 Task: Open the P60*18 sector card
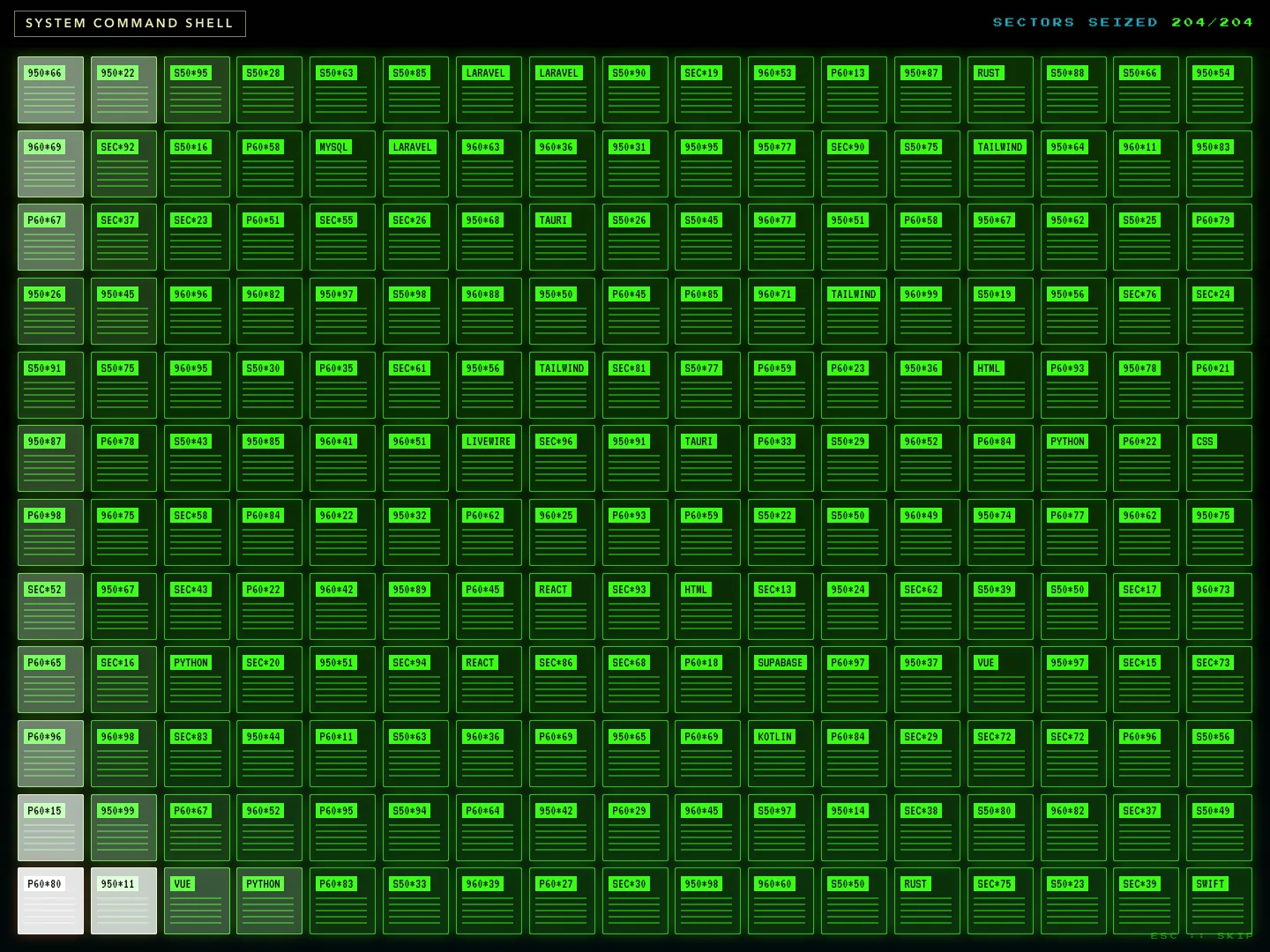pos(707,680)
